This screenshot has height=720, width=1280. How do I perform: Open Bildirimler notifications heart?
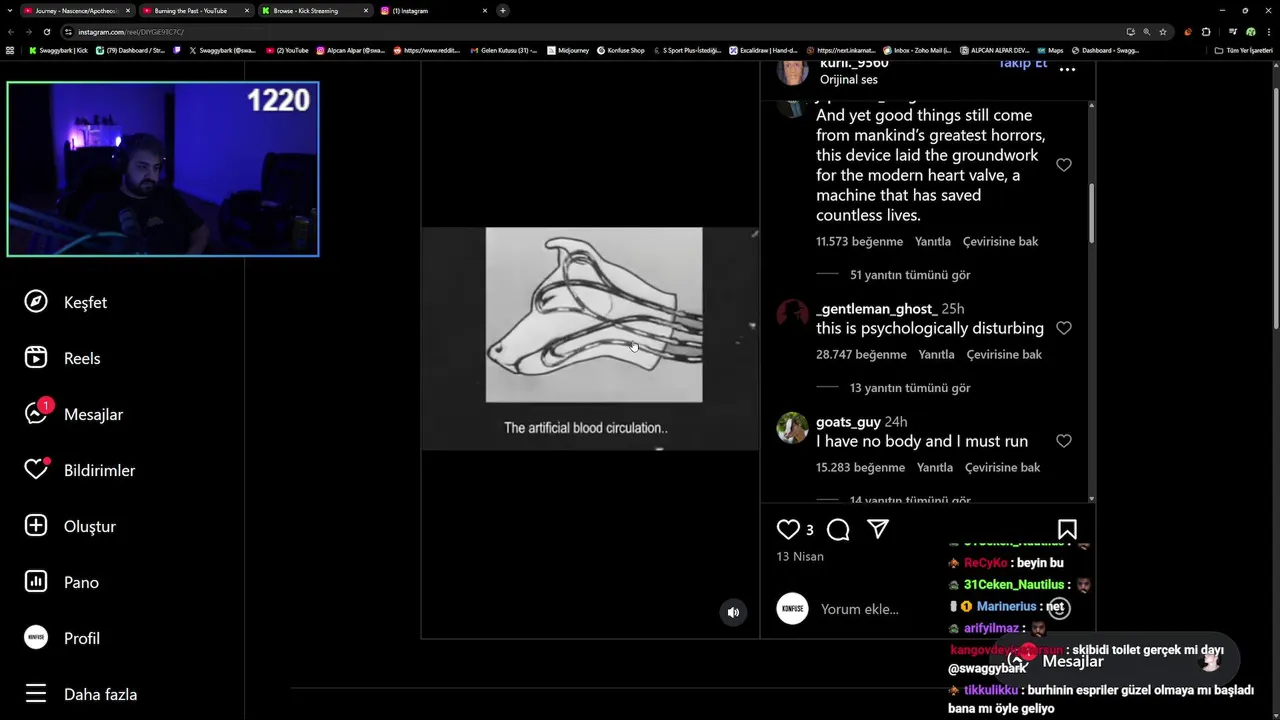[80, 470]
